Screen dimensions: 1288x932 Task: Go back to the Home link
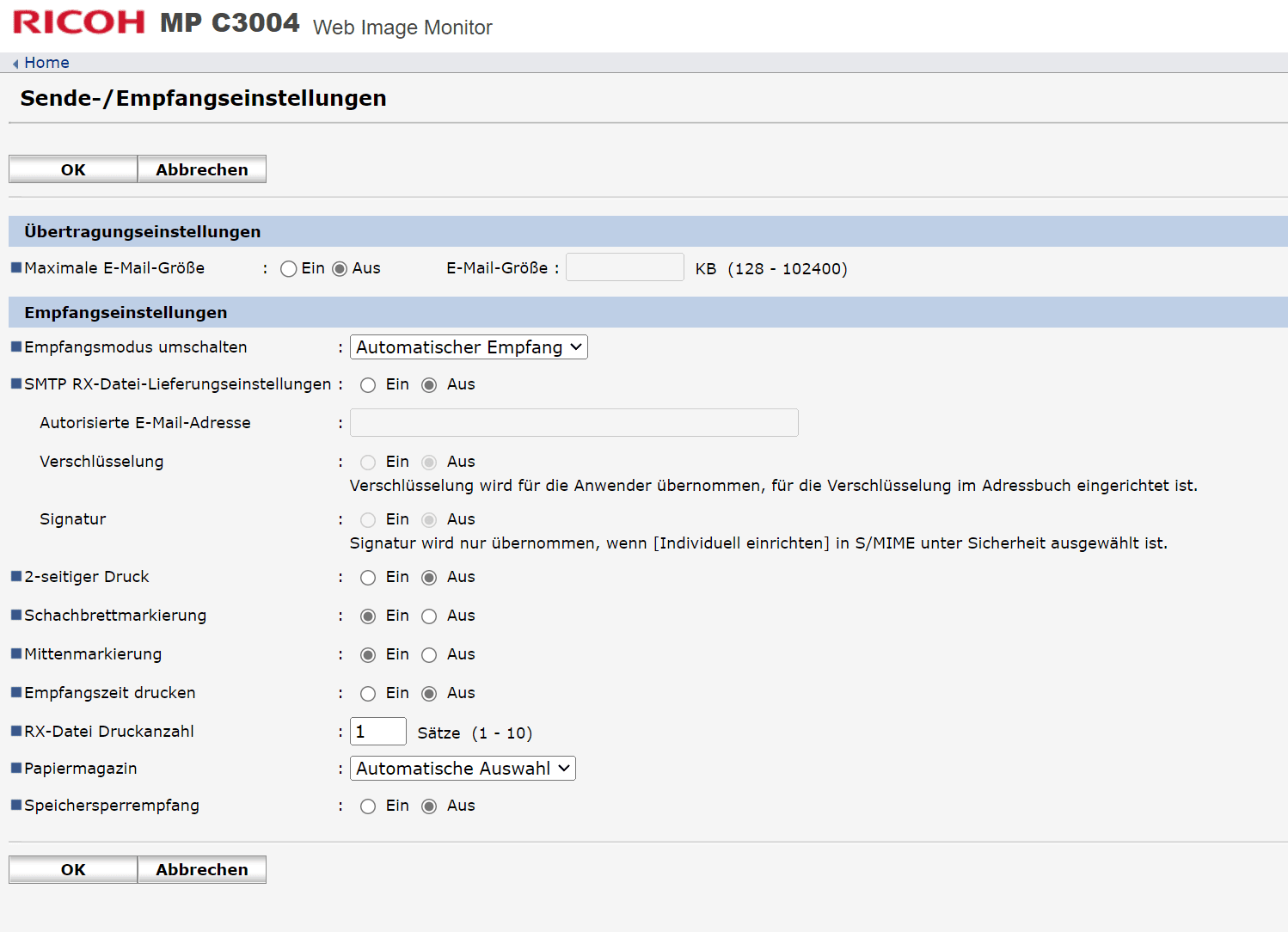click(46, 63)
